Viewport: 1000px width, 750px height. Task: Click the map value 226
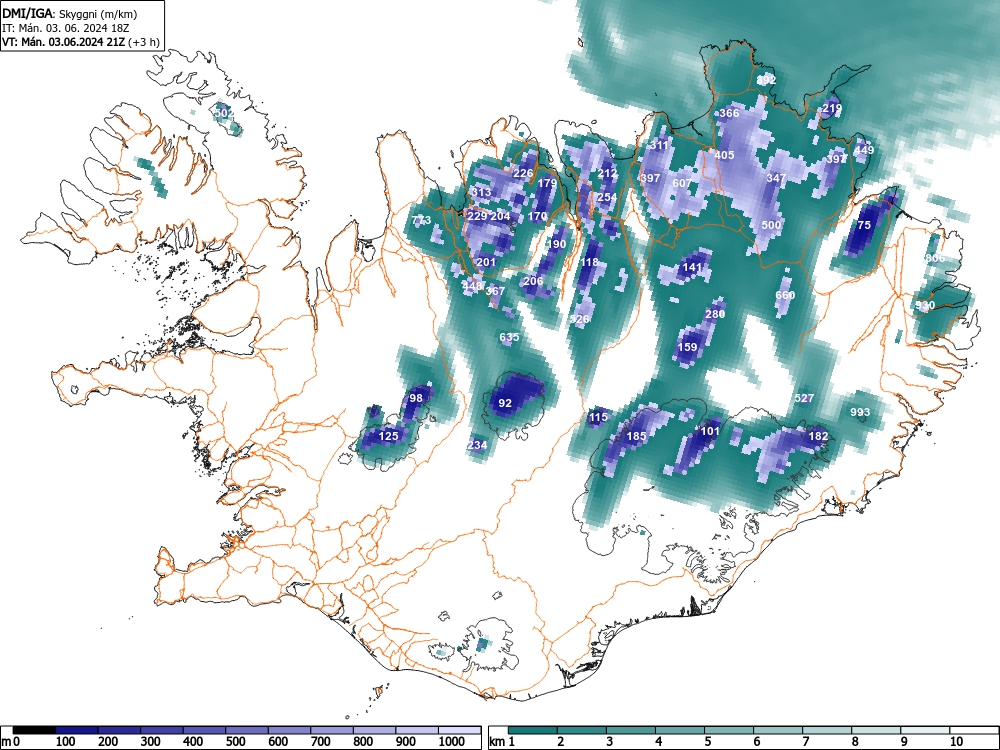[523, 173]
